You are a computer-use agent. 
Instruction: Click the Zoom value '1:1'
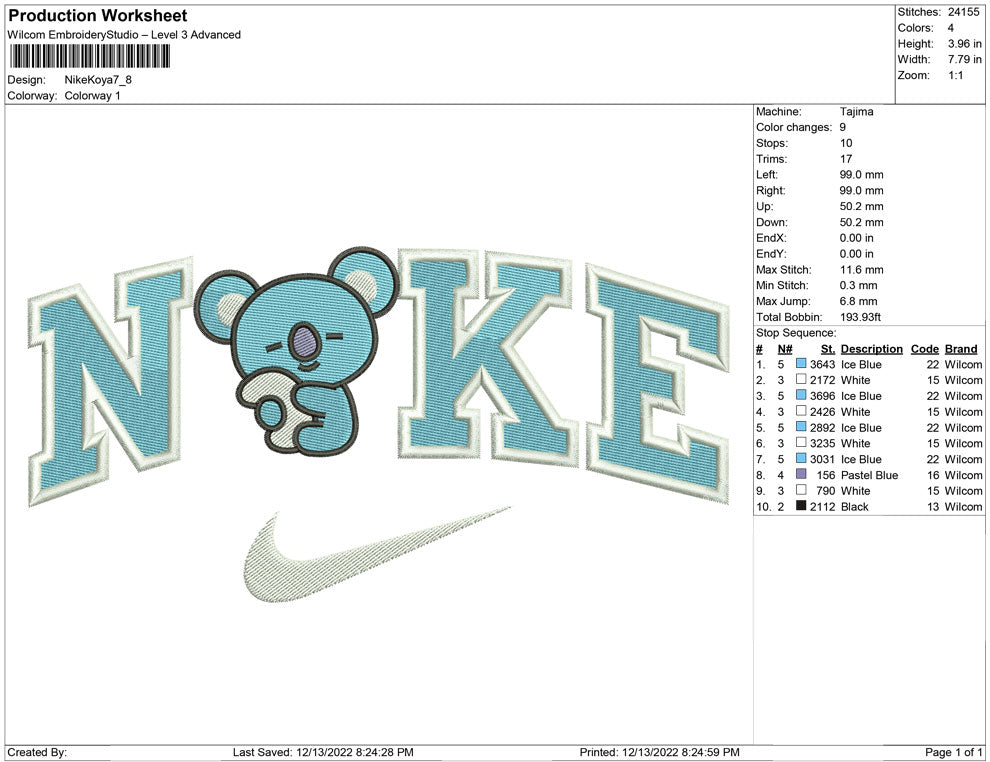(956, 75)
